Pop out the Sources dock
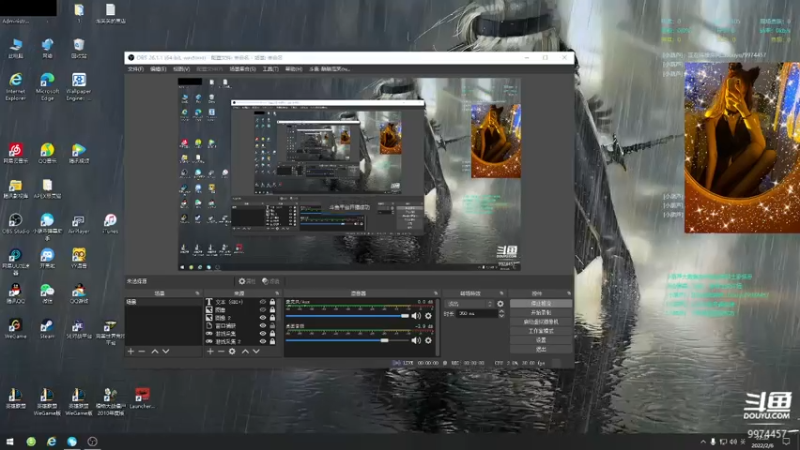The image size is (800, 450). coord(277,293)
